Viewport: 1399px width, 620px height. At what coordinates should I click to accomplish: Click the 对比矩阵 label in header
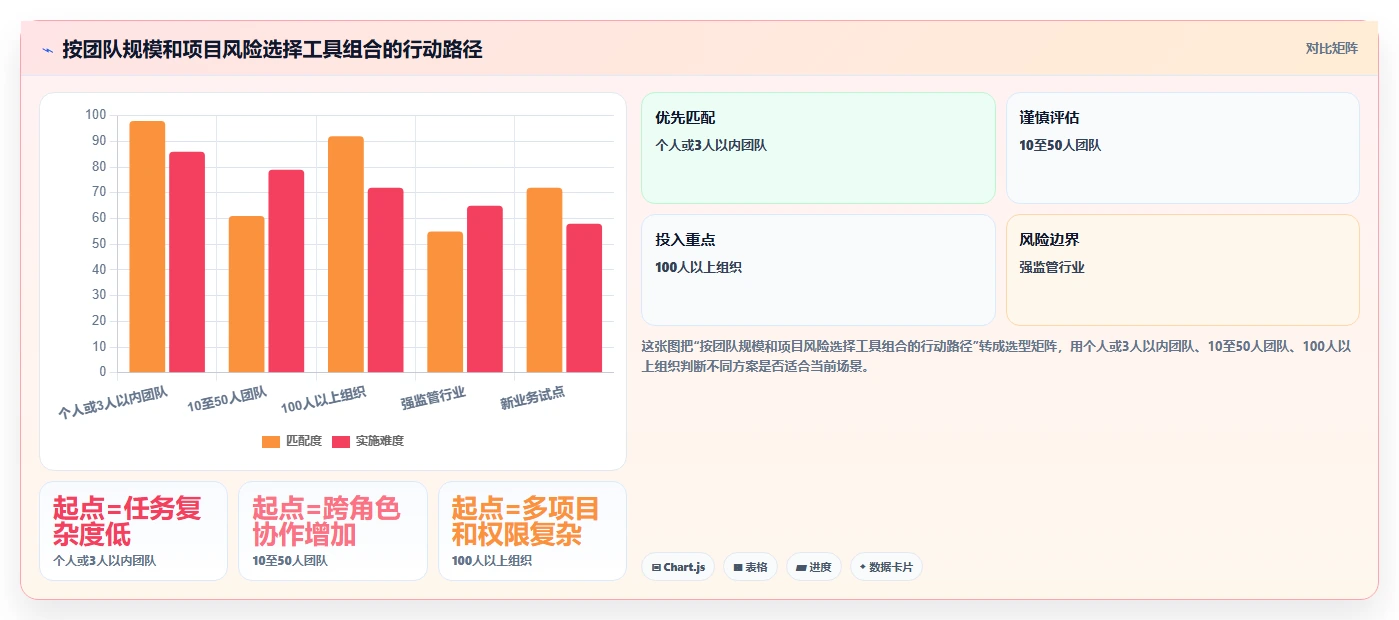[1331, 48]
